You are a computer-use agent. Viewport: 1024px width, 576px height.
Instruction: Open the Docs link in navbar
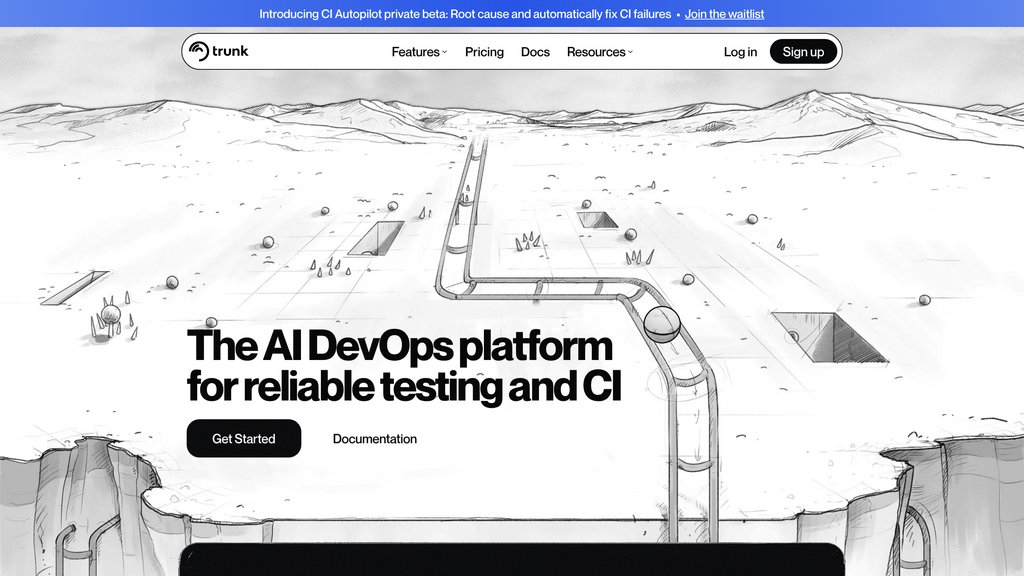click(x=535, y=52)
